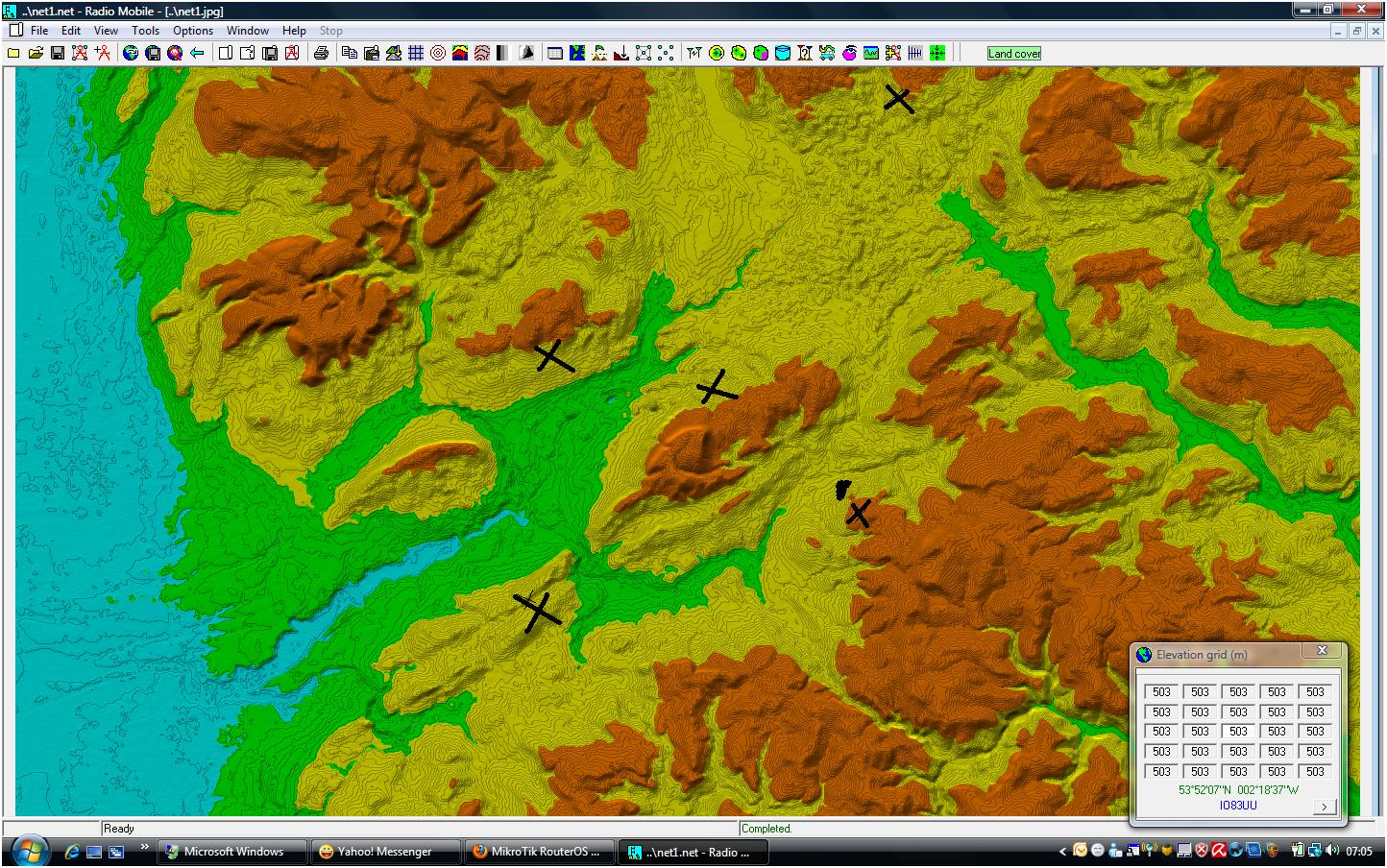Switch to MikroTik RouterOS taskbar window

click(536, 852)
